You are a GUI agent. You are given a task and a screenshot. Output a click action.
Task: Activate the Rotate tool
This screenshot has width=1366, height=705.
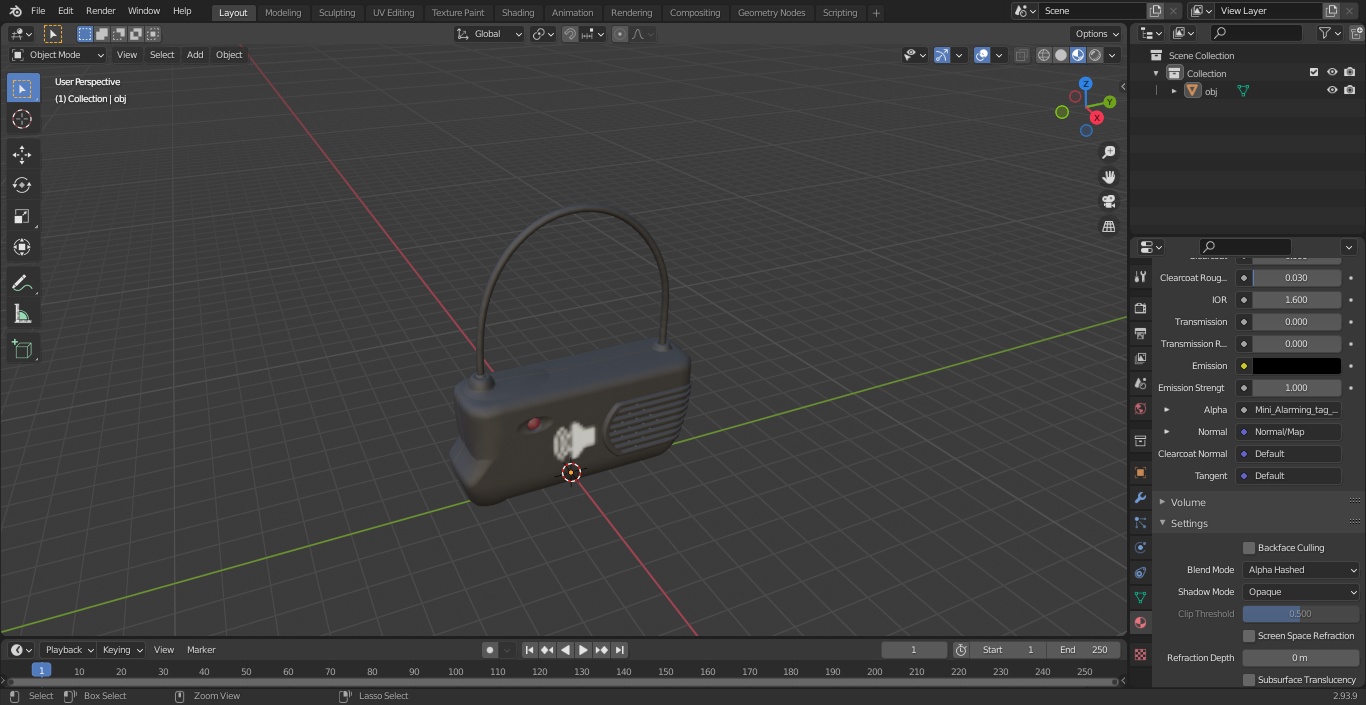[22, 185]
